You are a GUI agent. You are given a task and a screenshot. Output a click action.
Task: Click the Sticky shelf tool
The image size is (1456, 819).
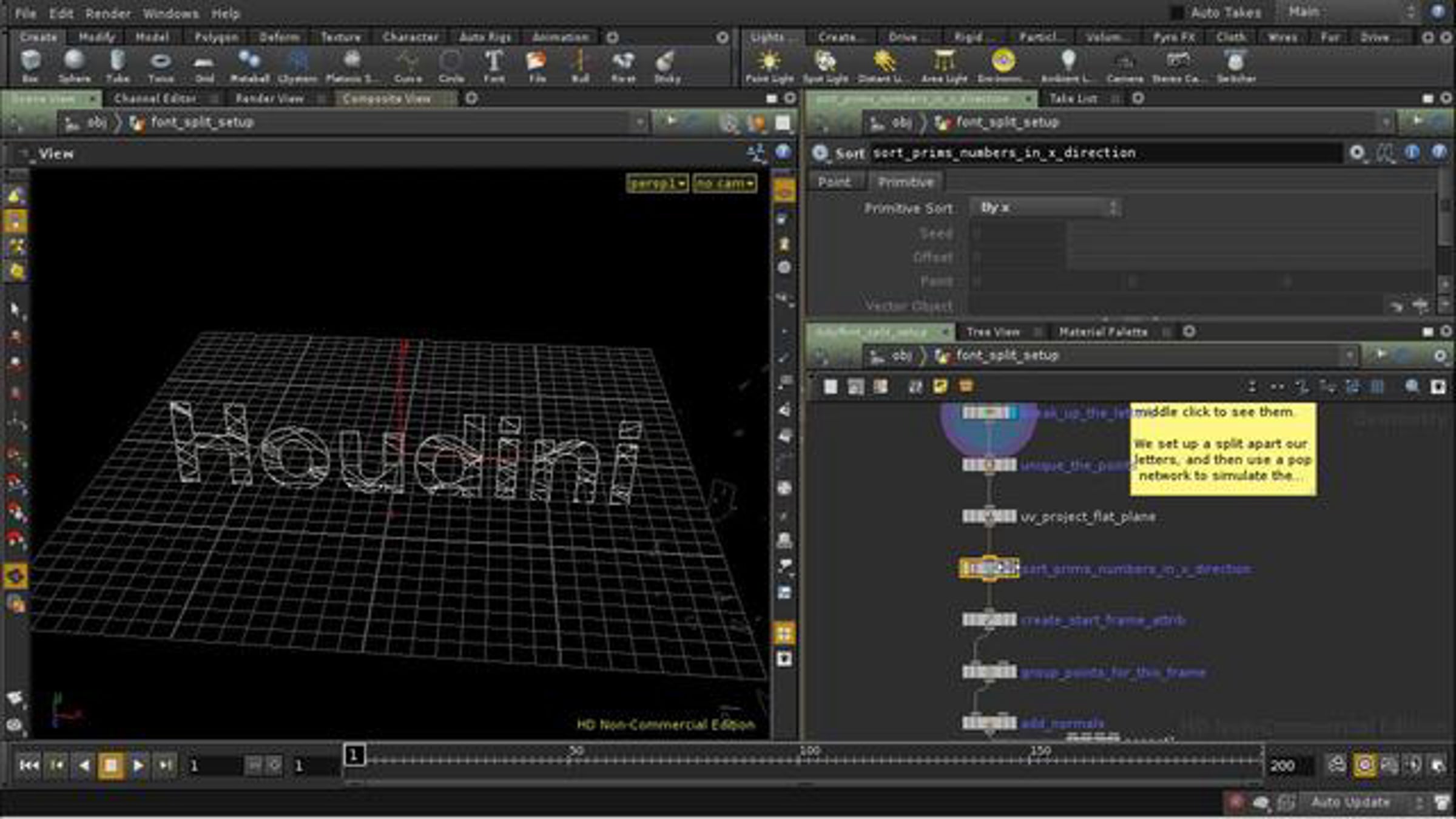click(x=667, y=66)
